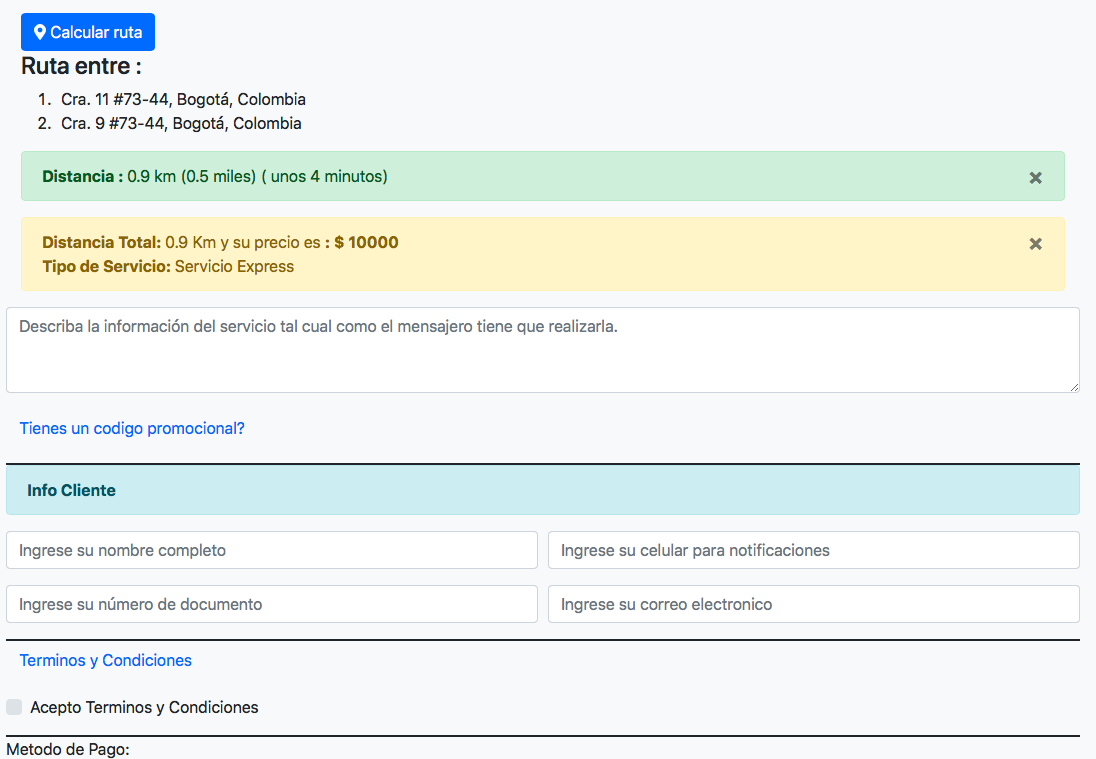Viewport: 1096px width, 759px height.
Task: Click the celular para notificaciones field
Action: click(x=813, y=550)
